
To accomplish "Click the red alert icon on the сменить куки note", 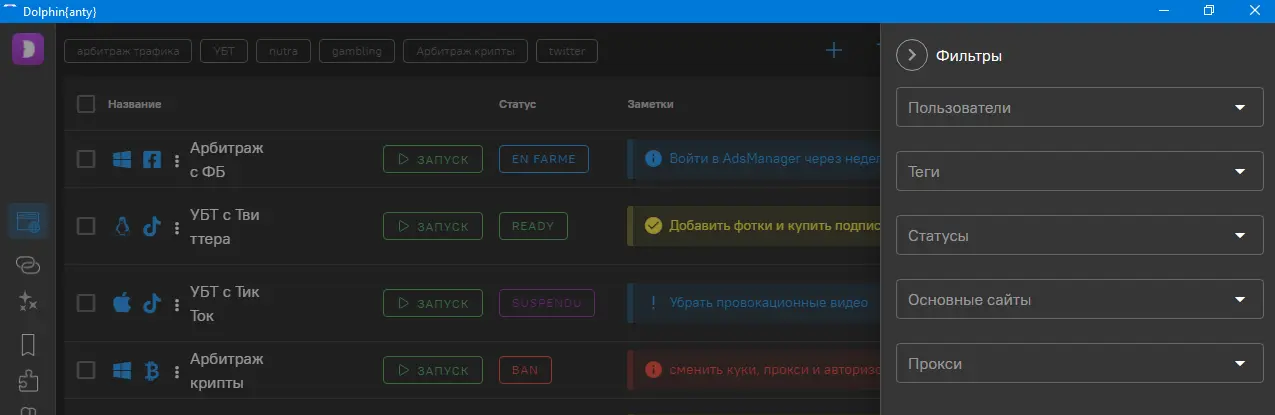I will 654,370.
